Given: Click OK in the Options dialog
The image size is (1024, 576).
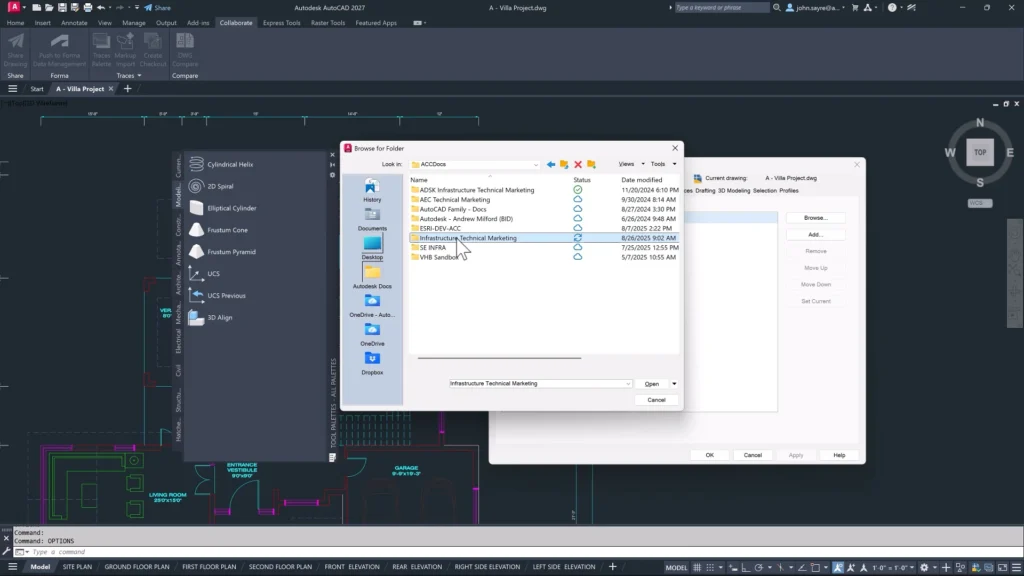Looking at the screenshot, I should [710, 455].
